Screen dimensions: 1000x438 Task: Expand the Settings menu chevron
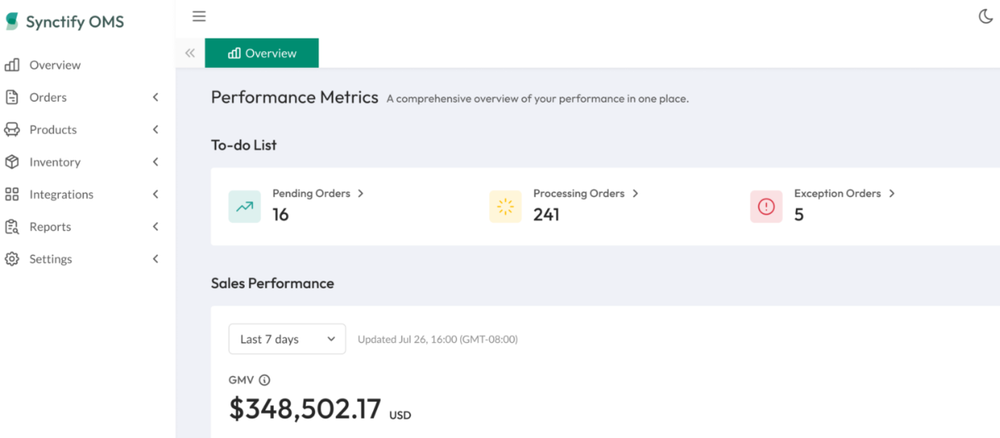pyautogui.click(x=156, y=259)
